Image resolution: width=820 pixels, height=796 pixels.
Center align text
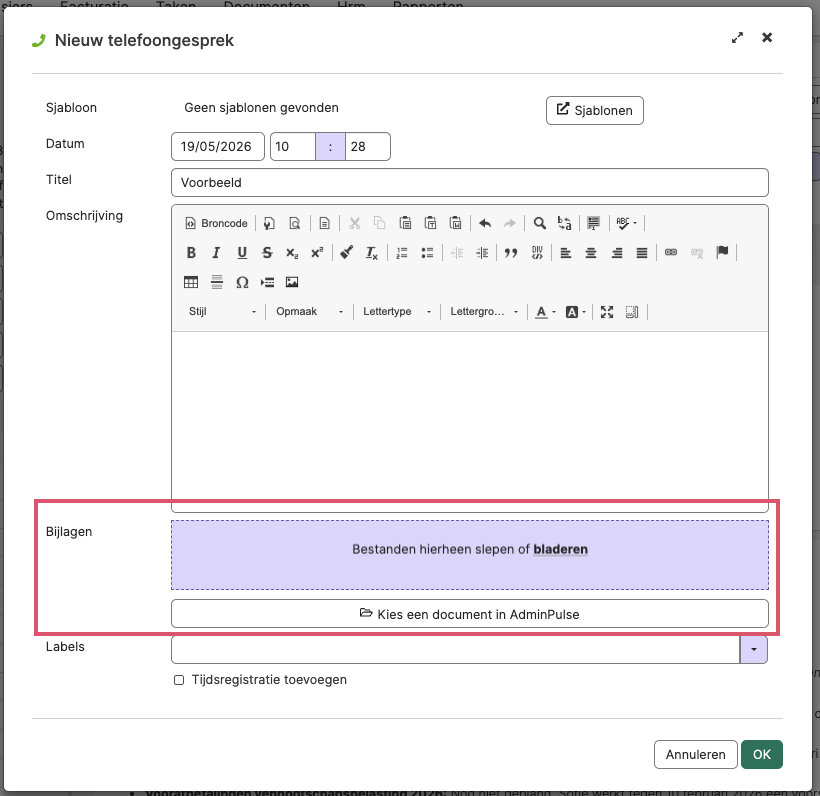[x=591, y=253]
